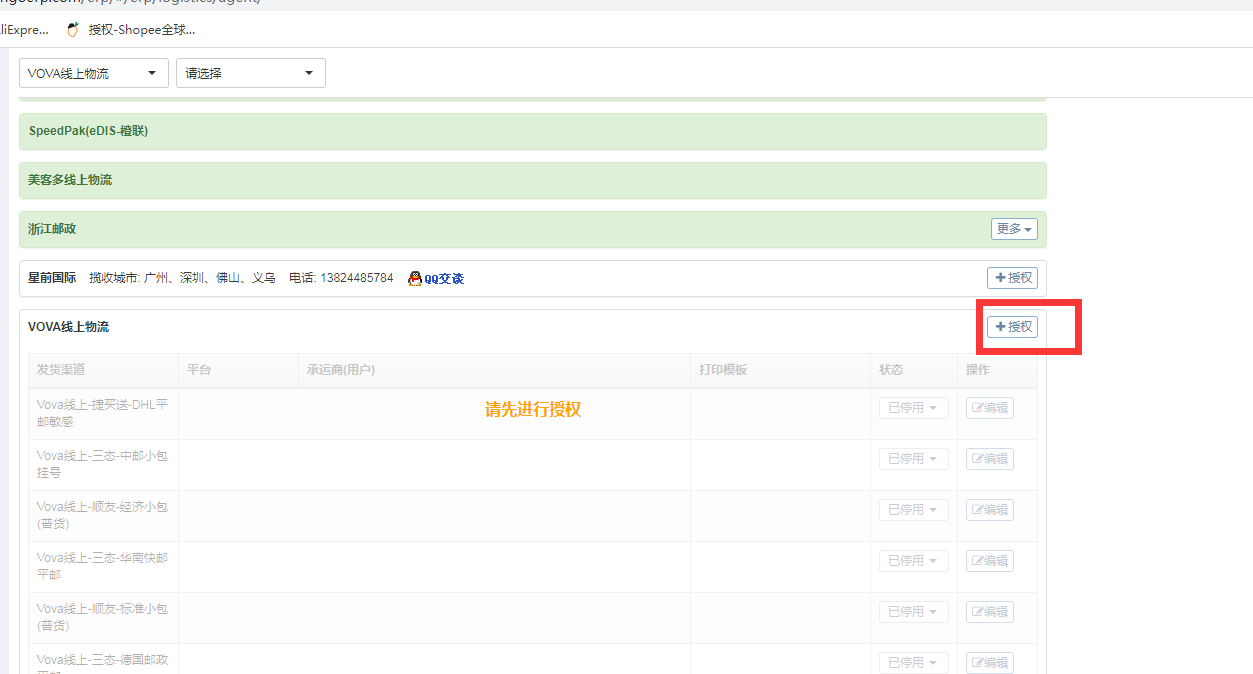The width and height of the screenshot is (1253, 674).
Task: Click the 星前国际 provider name
Action: [x=52, y=278]
